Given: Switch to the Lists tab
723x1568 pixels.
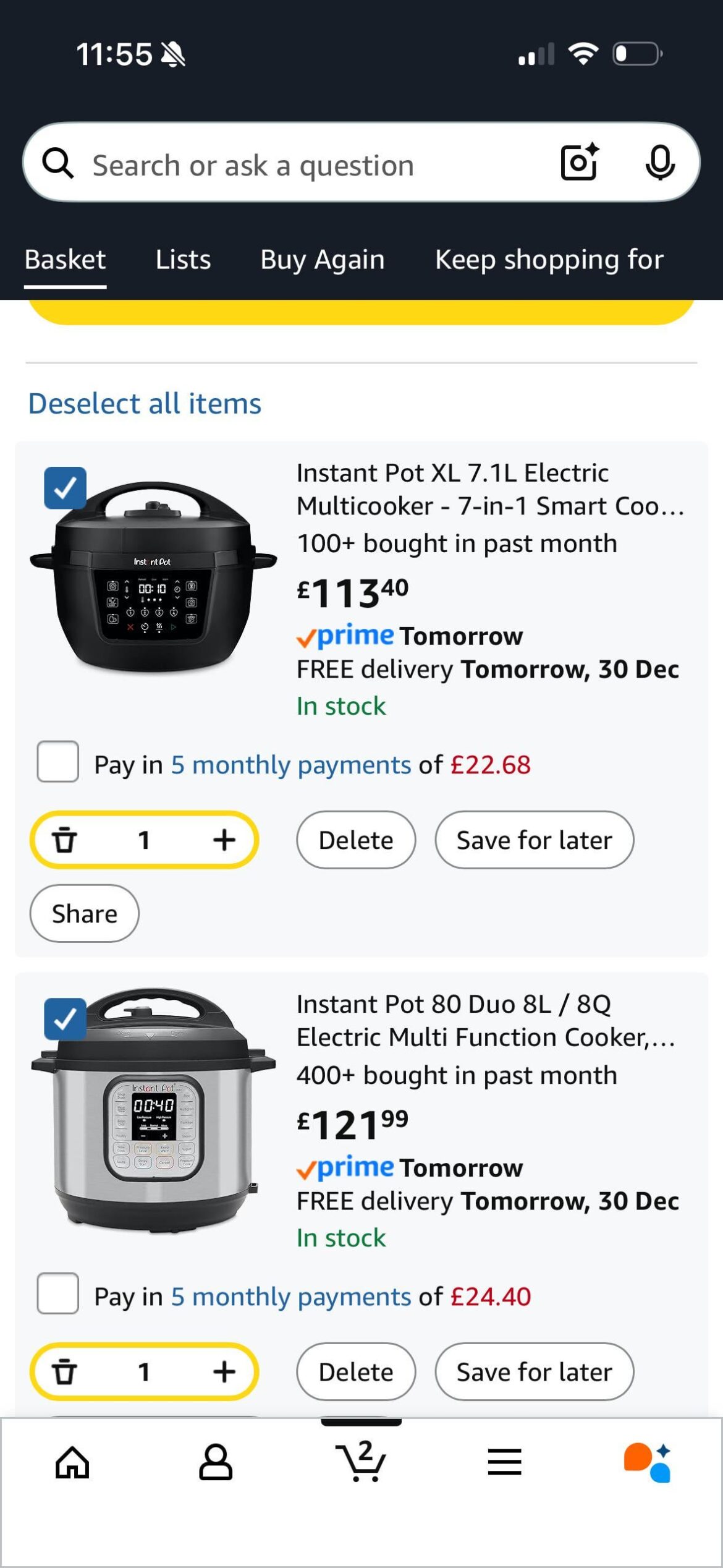Looking at the screenshot, I should pos(184,260).
